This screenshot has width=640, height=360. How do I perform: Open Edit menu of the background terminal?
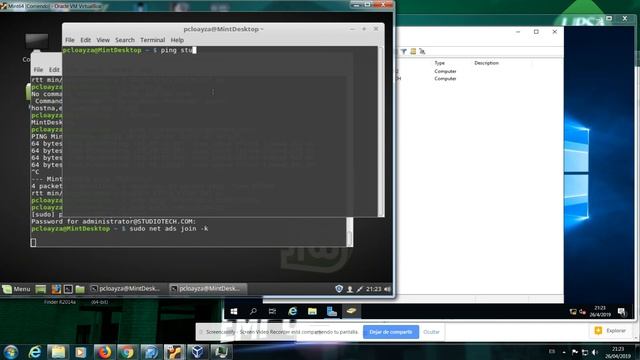pos(54,70)
